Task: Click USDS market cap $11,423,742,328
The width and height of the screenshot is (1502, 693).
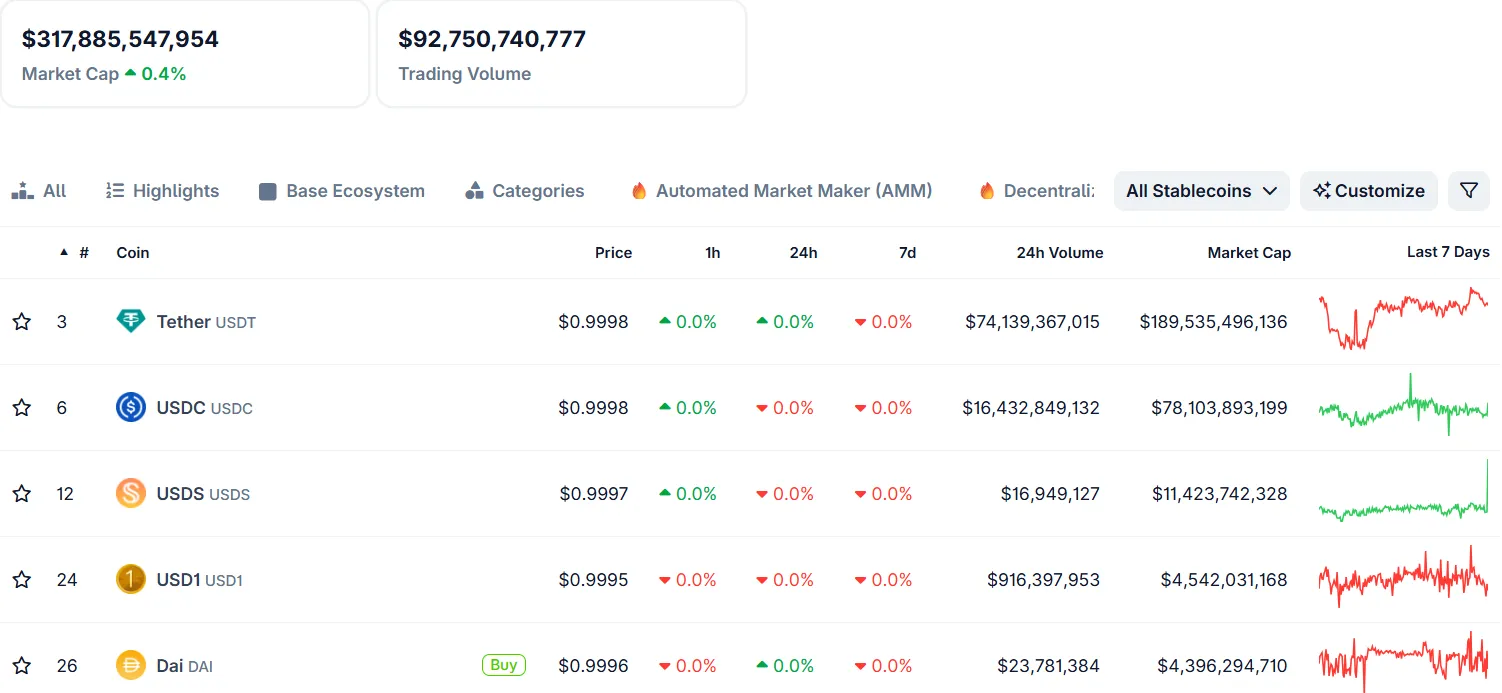Action: 1219,494
